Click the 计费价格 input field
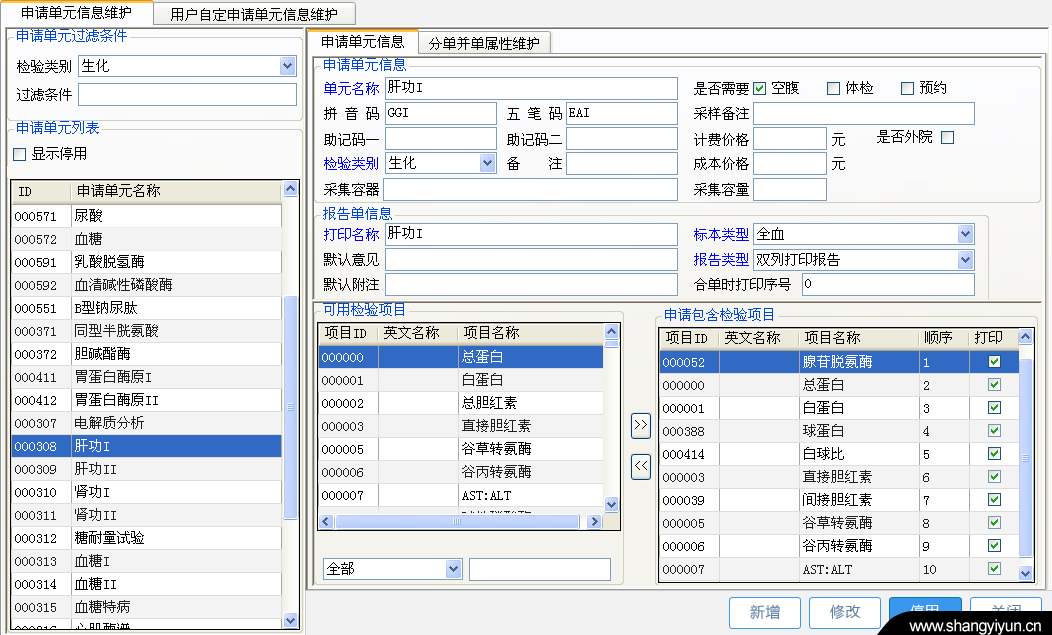This screenshot has width=1052, height=635. pos(790,139)
